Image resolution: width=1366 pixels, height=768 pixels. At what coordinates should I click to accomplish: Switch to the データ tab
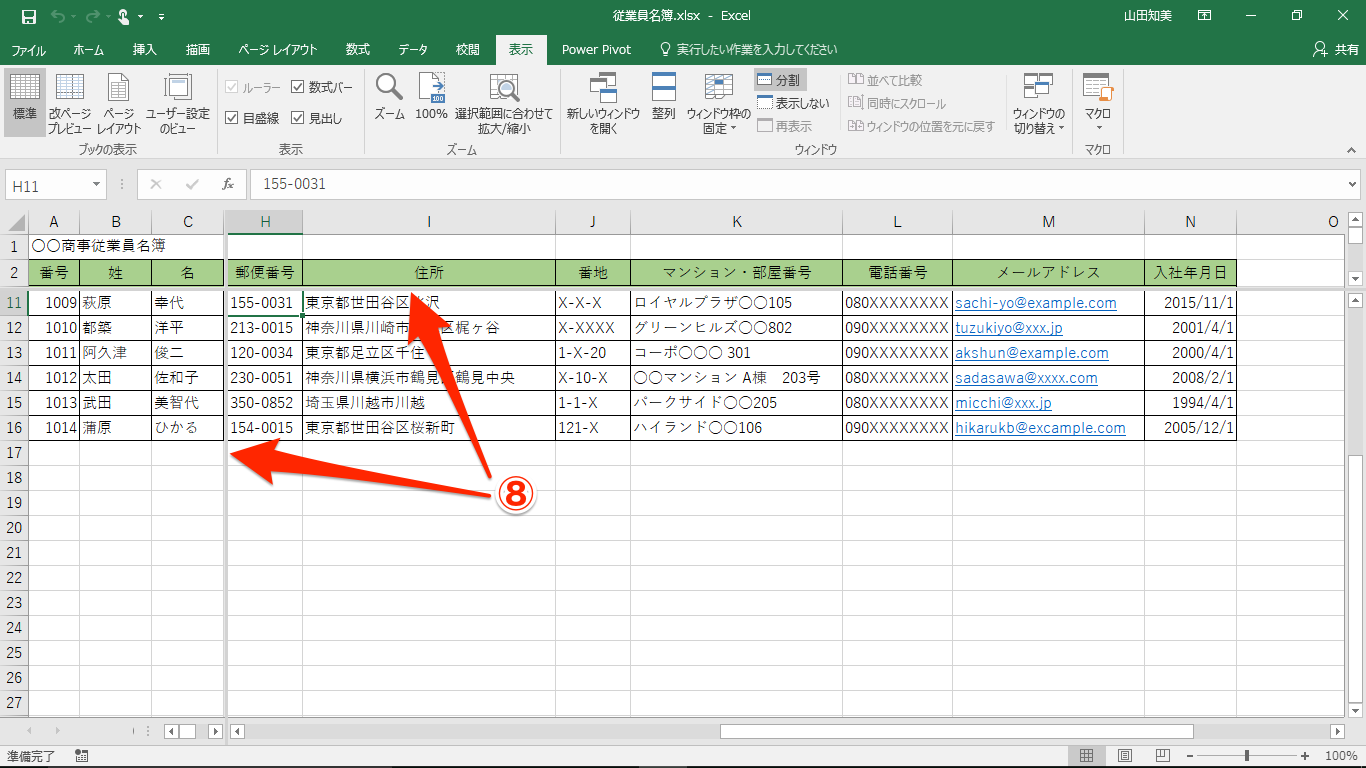[413, 49]
